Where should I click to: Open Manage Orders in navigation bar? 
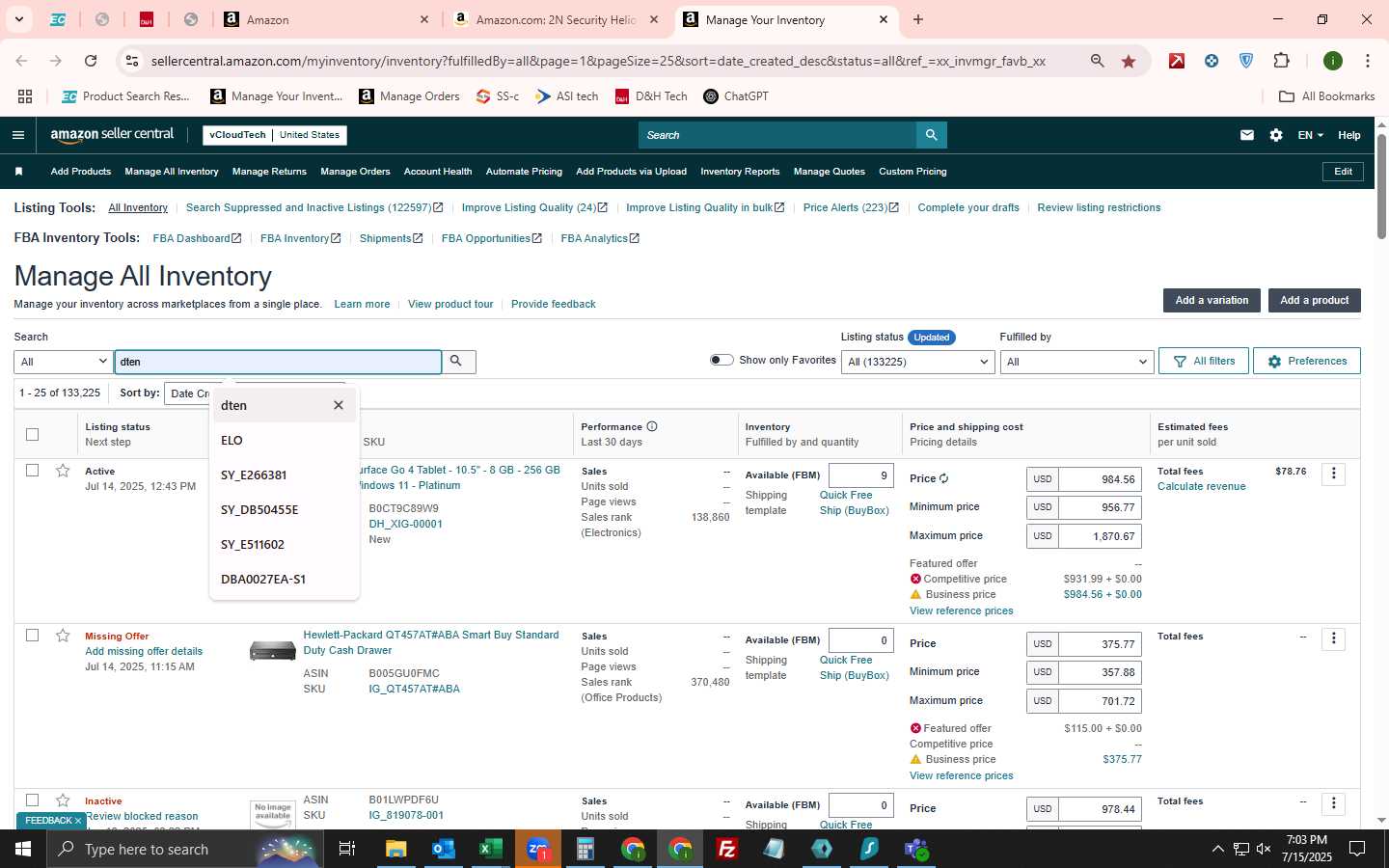point(355,172)
